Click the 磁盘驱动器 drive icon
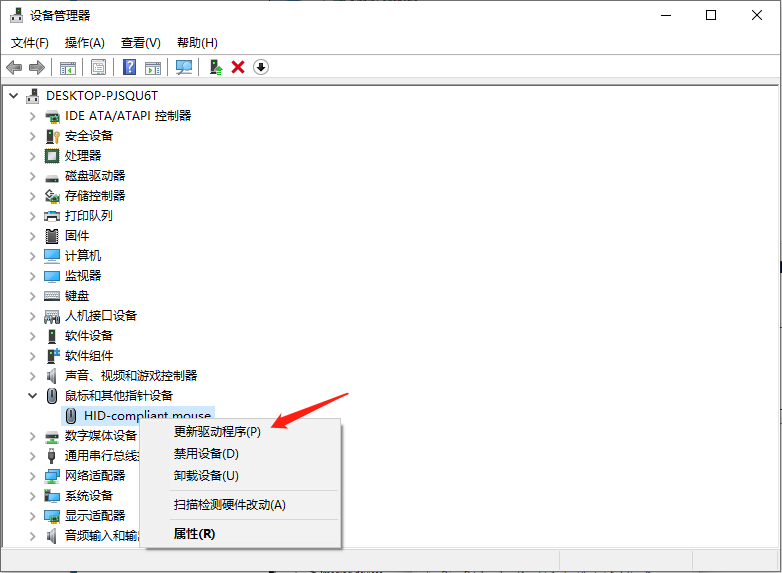This screenshot has height=573, width=782. 52,178
